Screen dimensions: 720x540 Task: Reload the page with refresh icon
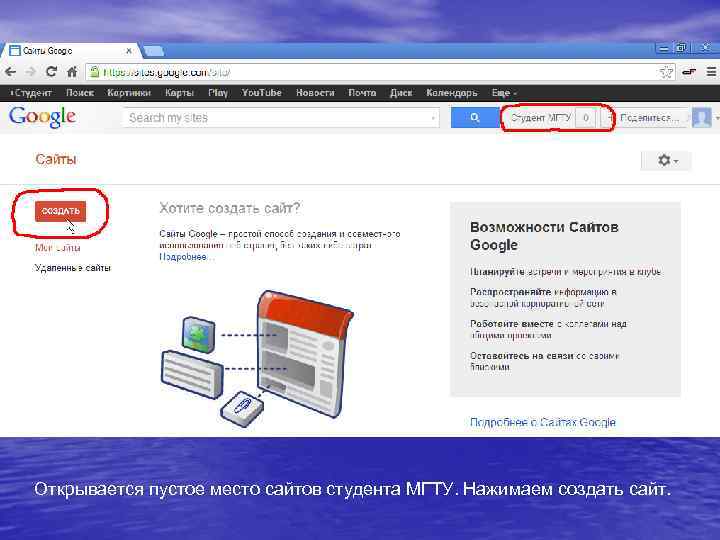click(x=51, y=72)
